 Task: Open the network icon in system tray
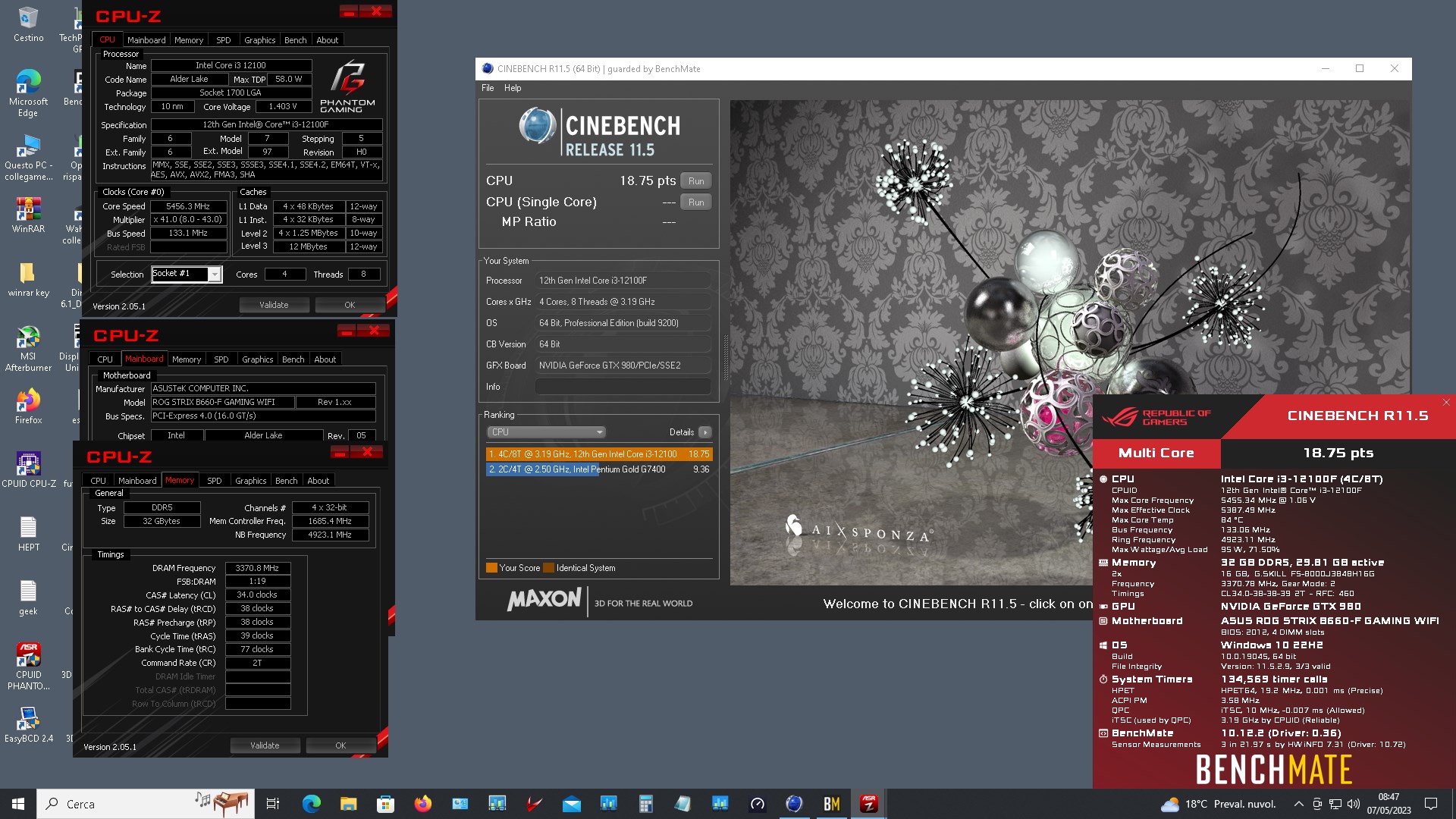[x=1335, y=804]
